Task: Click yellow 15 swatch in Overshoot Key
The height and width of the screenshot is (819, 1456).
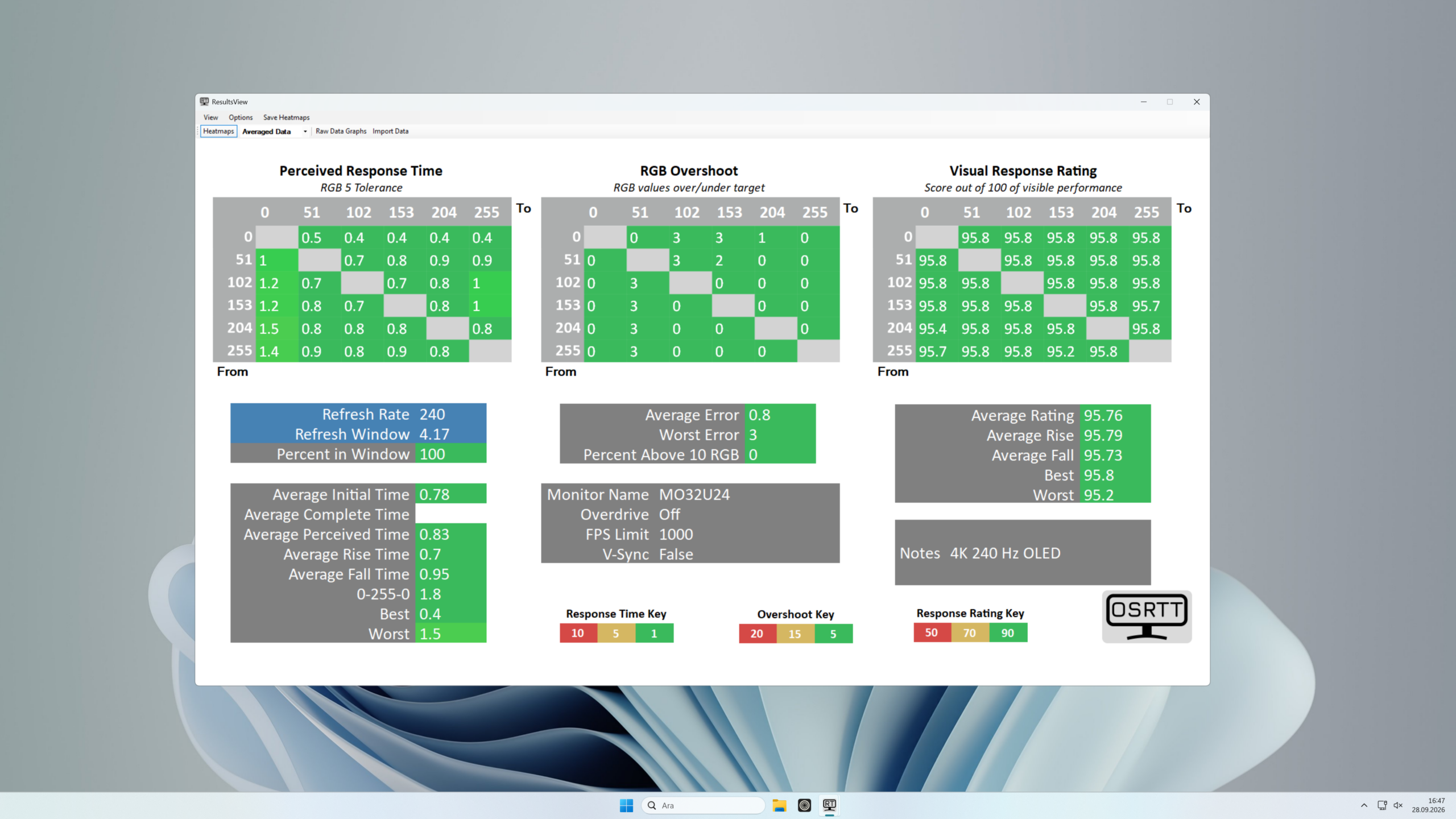Action: click(x=795, y=634)
